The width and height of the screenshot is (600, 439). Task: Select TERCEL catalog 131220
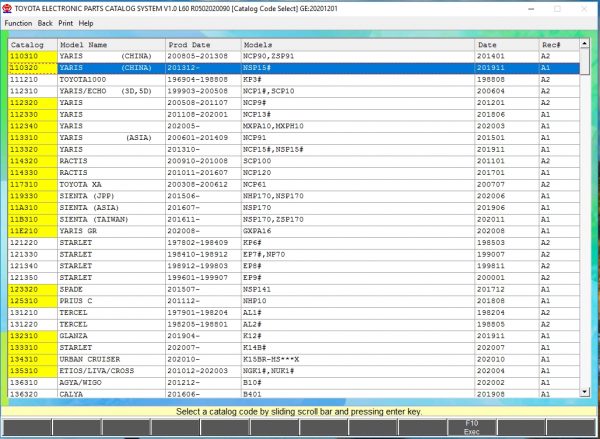tap(293, 325)
